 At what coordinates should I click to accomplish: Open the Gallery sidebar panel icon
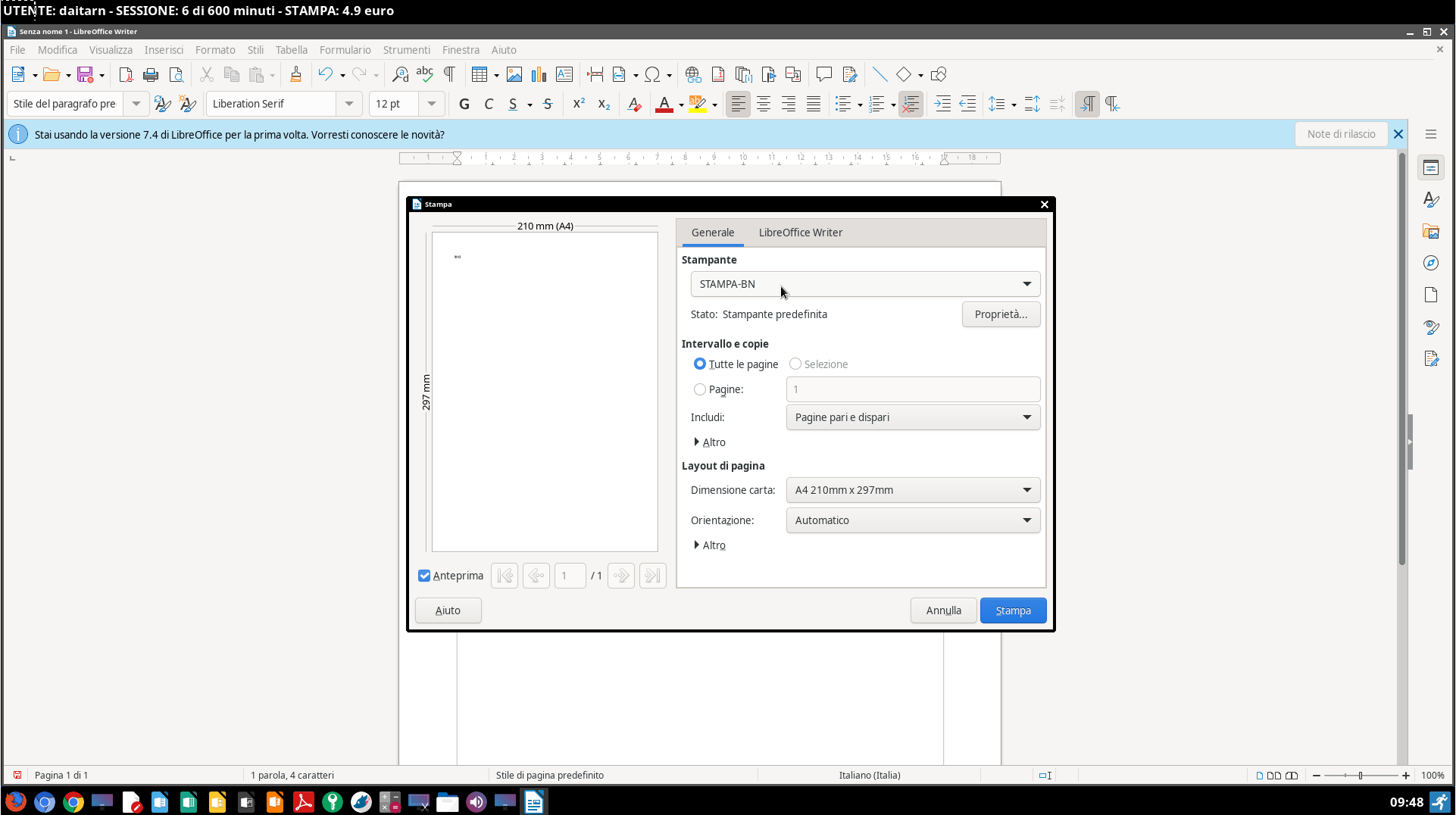tap(1430, 231)
